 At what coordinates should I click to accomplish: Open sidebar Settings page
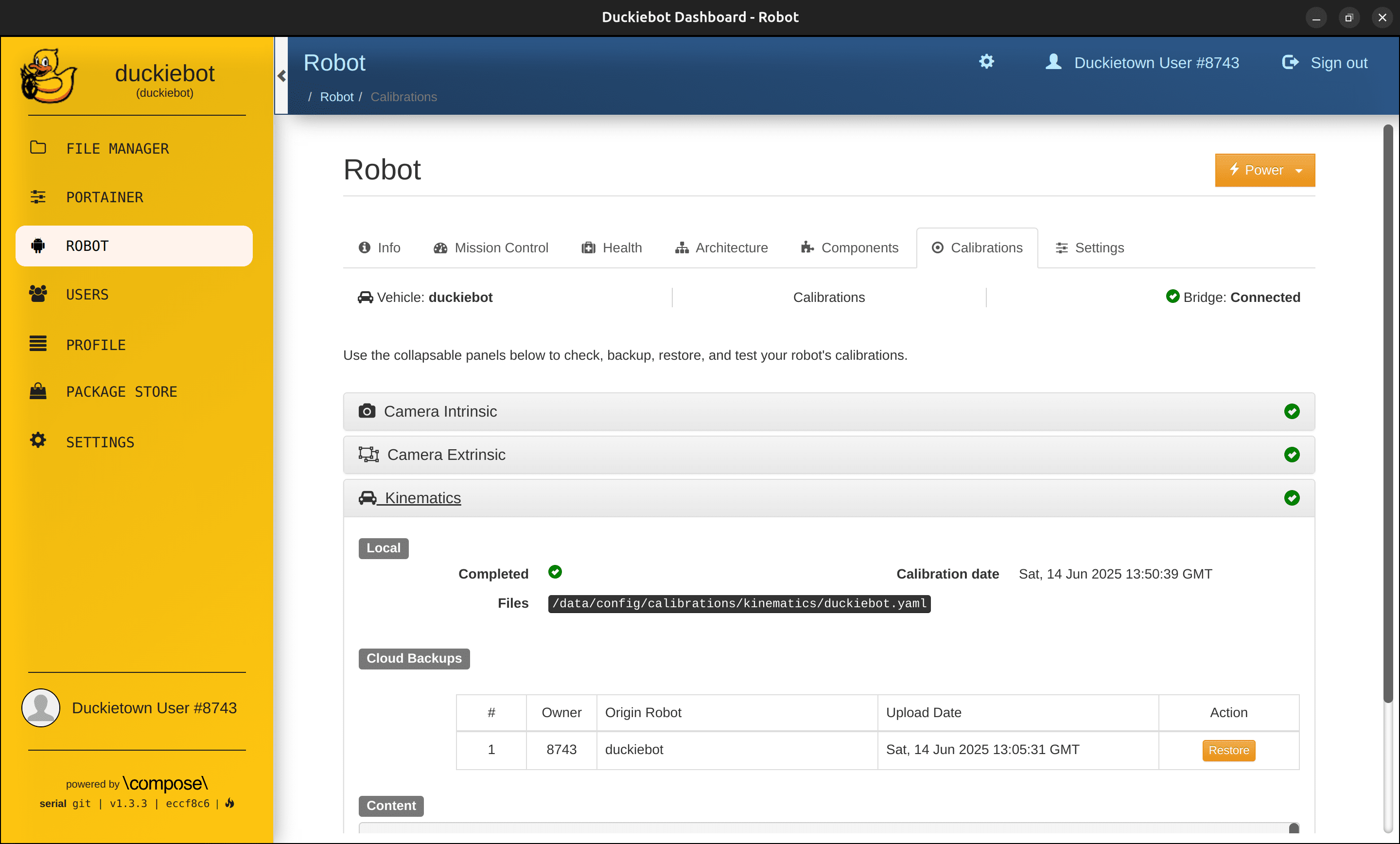134,441
